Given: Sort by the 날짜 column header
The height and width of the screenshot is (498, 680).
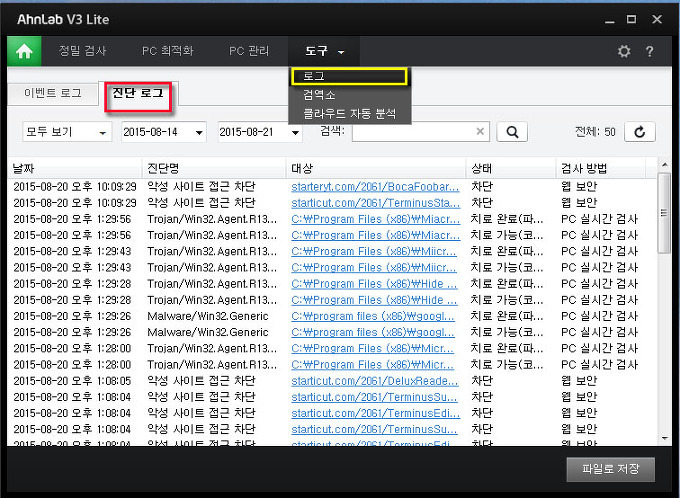Looking at the screenshot, I should (x=75, y=168).
